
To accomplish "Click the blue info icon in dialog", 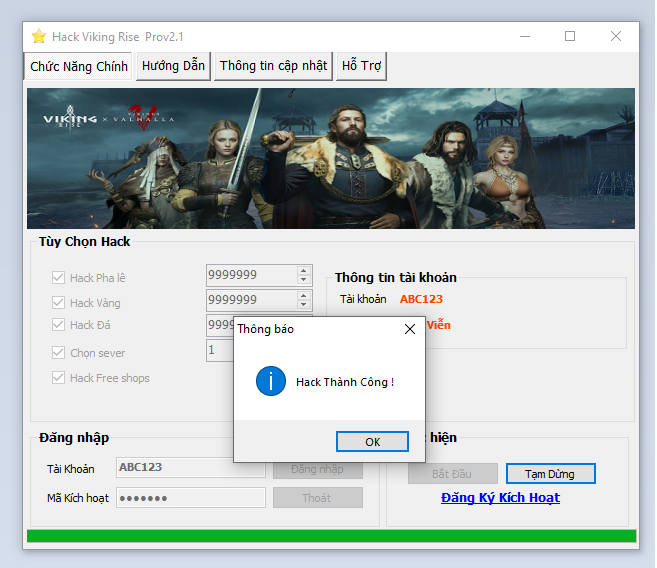I will tap(271, 381).
